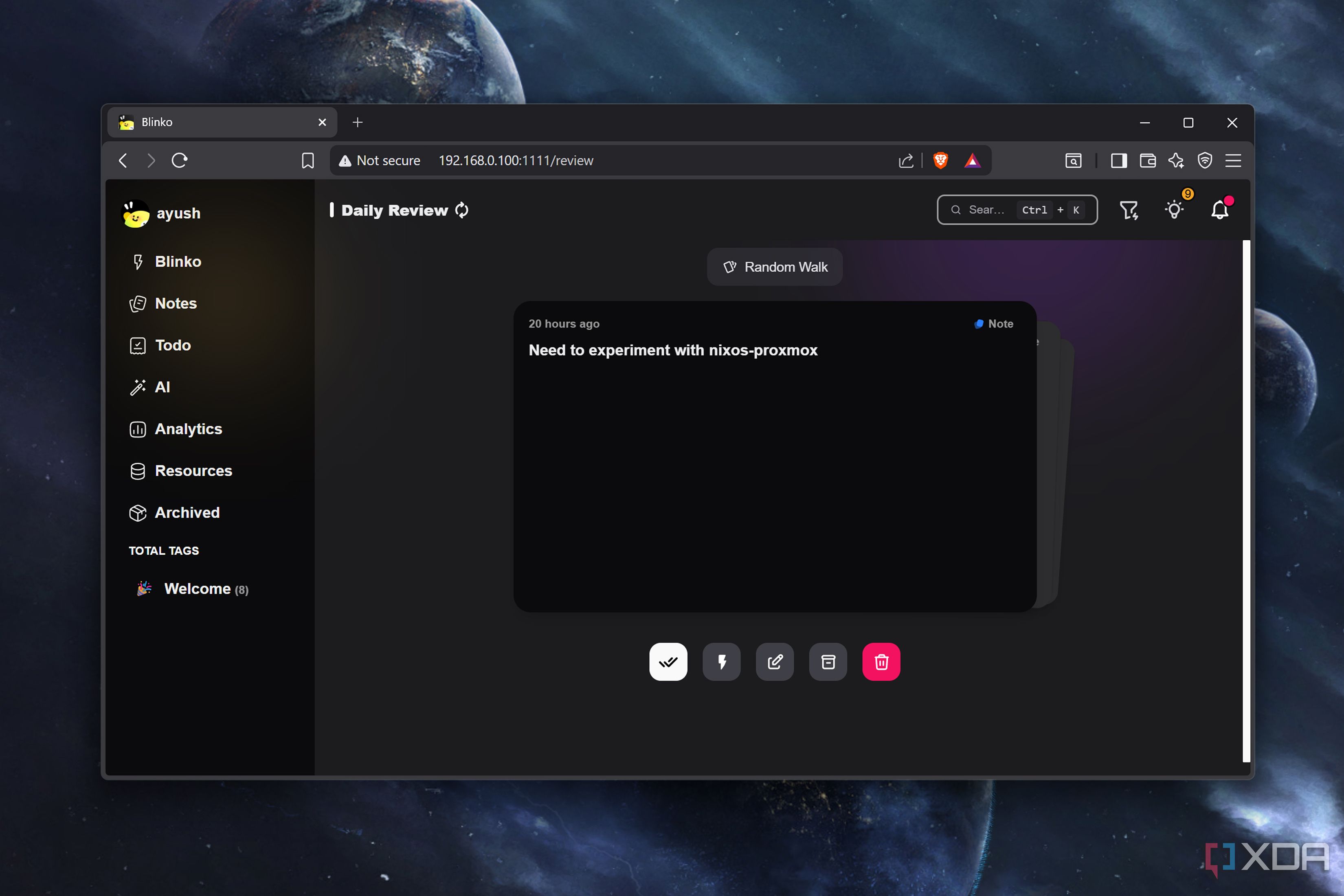Click the Note type label on card
The width and height of the screenshot is (1344, 896).
coord(994,324)
